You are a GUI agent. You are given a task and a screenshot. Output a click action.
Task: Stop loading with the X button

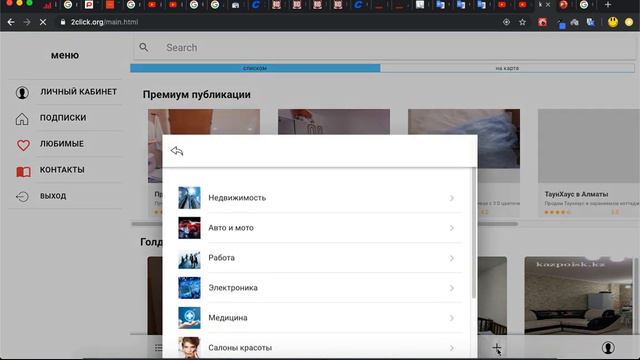[43, 22]
